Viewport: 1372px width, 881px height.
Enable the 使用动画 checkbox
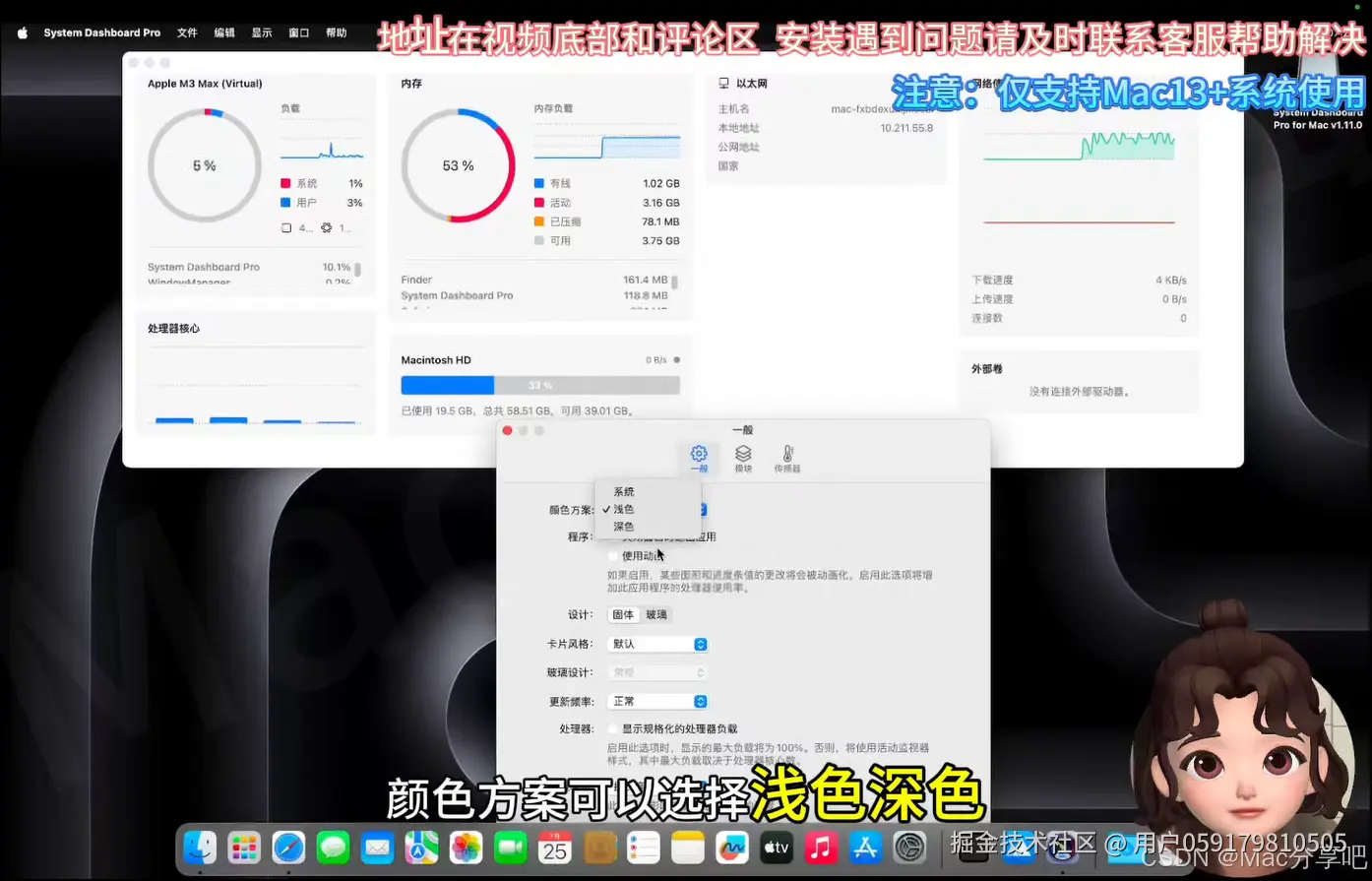(x=612, y=556)
